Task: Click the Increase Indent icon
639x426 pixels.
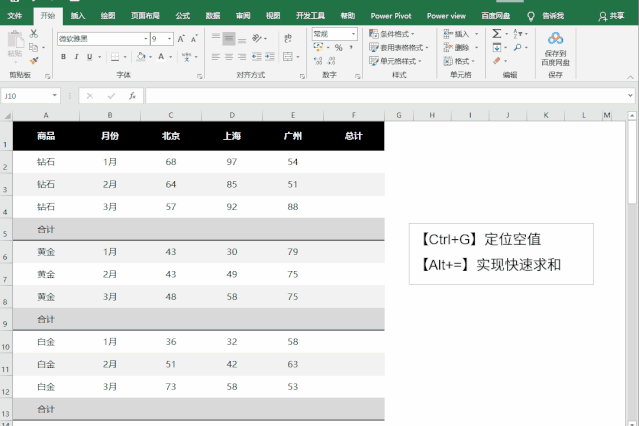Action: click(270, 57)
